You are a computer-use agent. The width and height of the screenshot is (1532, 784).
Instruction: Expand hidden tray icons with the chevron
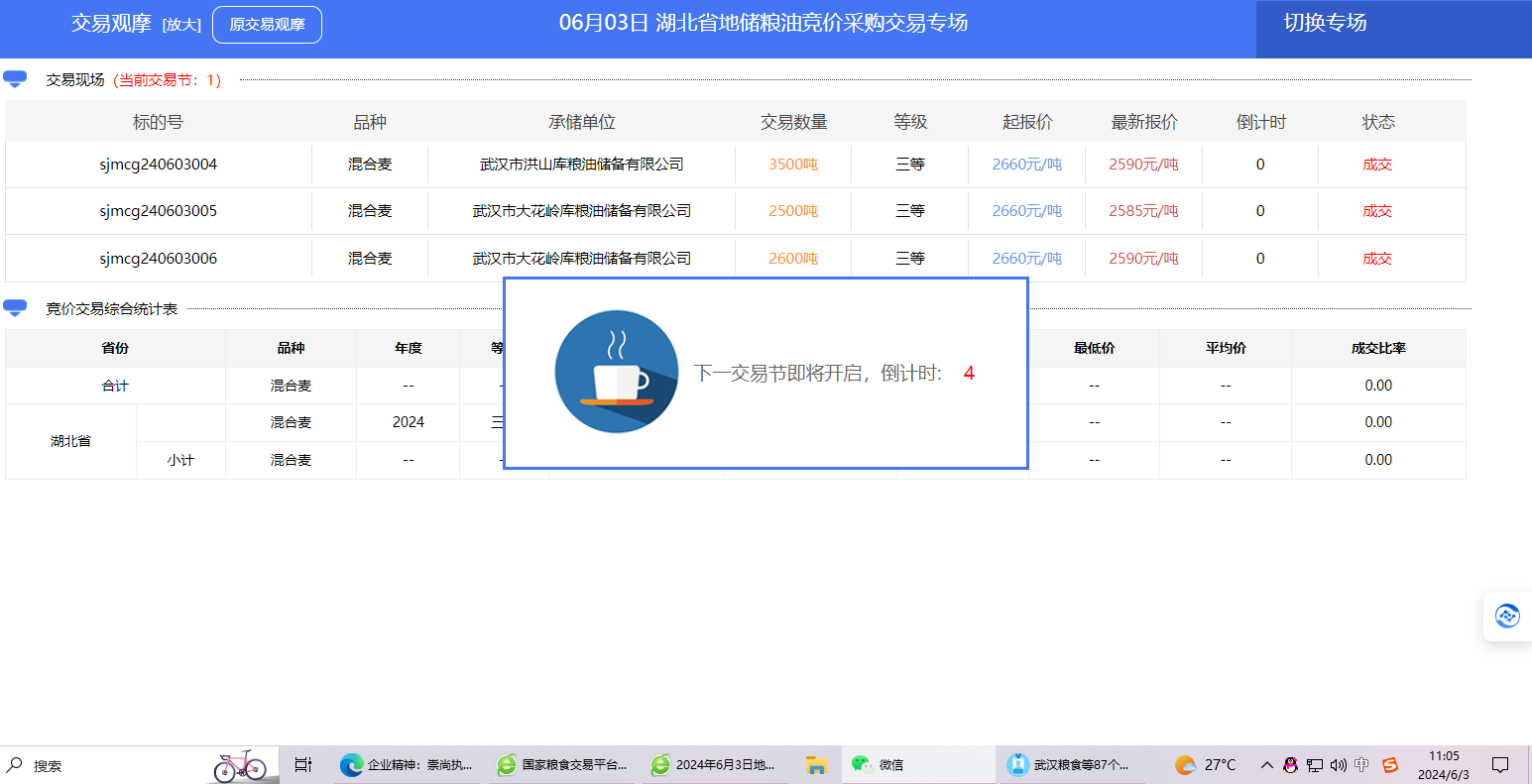click(1266, 764)
